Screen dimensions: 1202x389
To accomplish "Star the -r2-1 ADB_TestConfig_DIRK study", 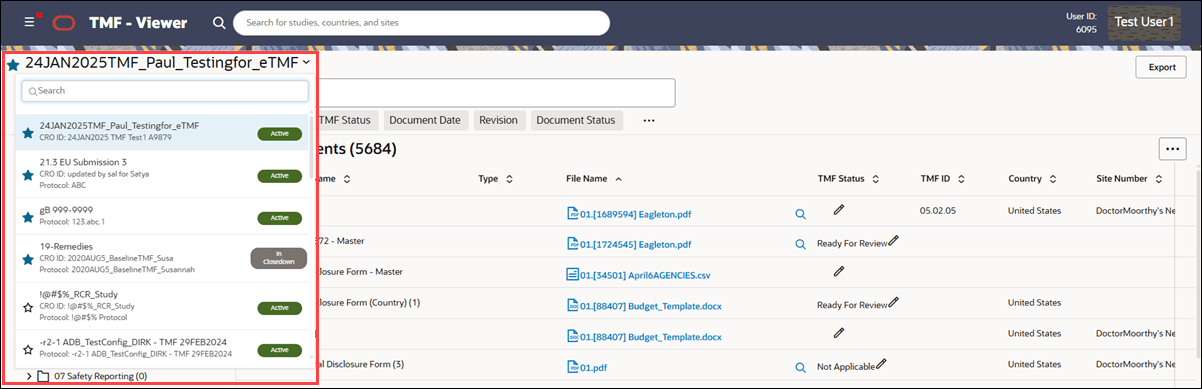I will [27, 350].
